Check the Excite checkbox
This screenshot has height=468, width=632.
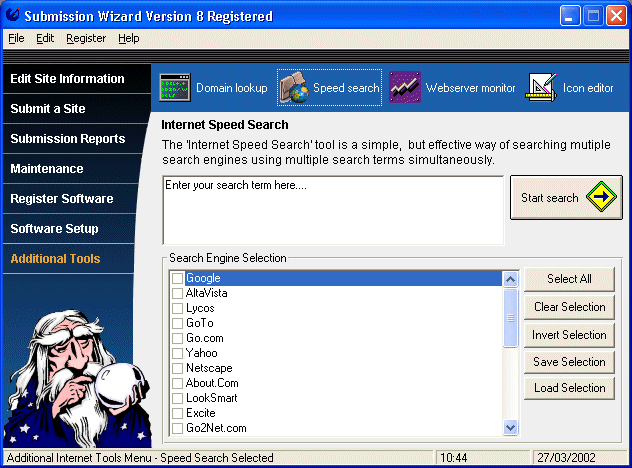(x=177, y=413)
